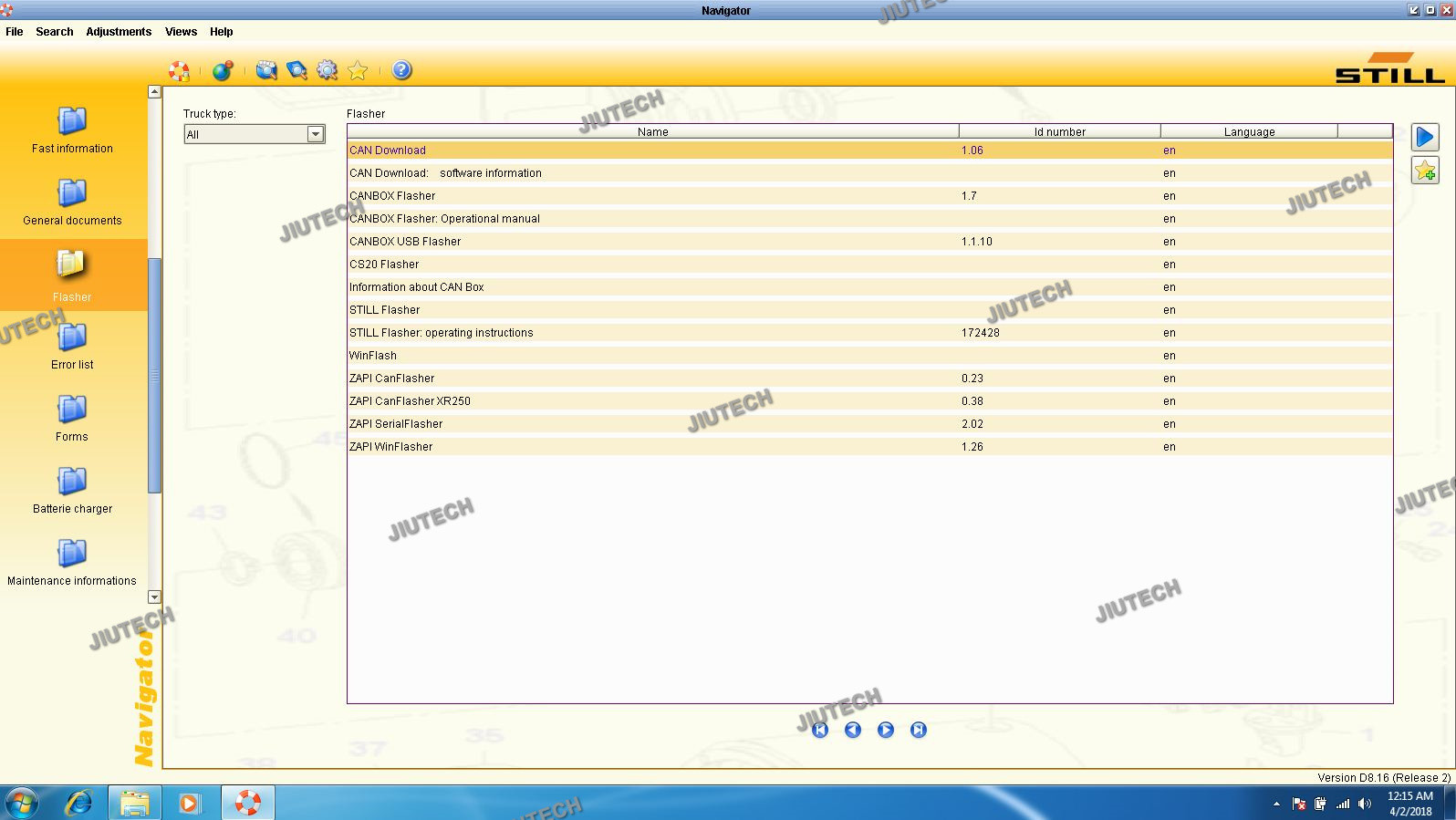
Task: Select the Flasher sidebar folder
Action: (x=72, y=275)
